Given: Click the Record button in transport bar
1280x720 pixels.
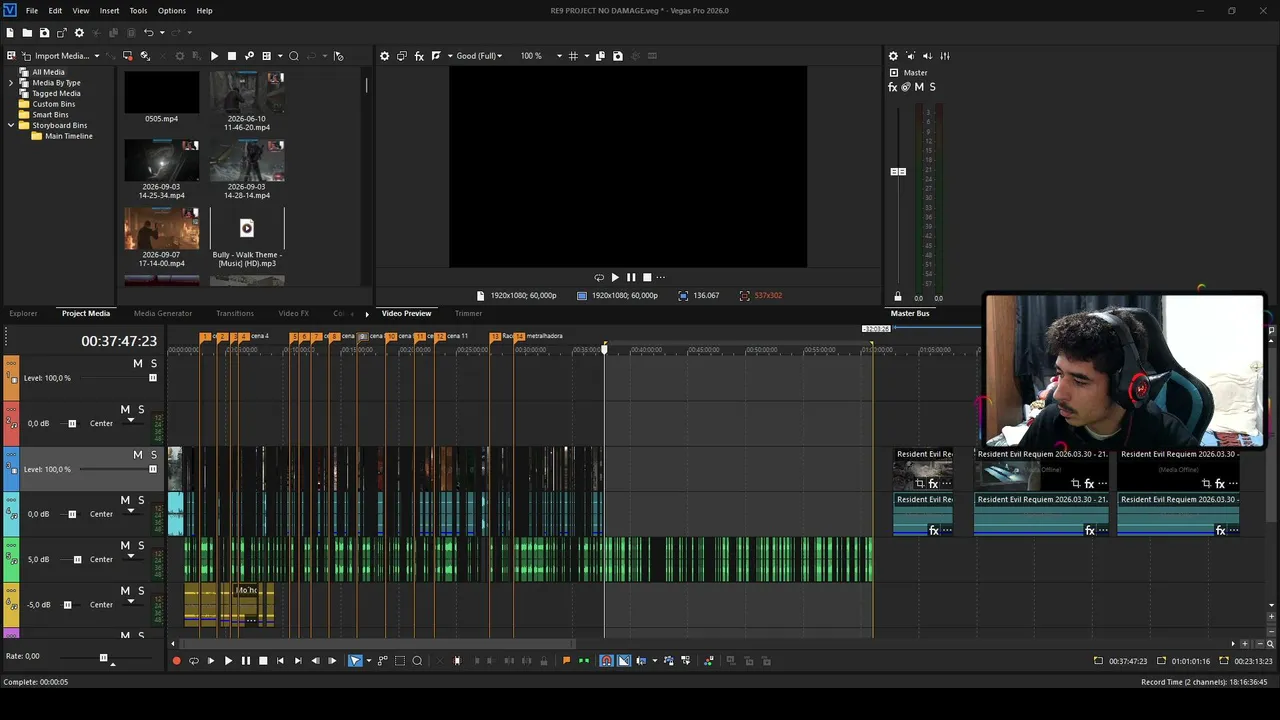Looking at the screenshot, I should (x=177, y=661).
